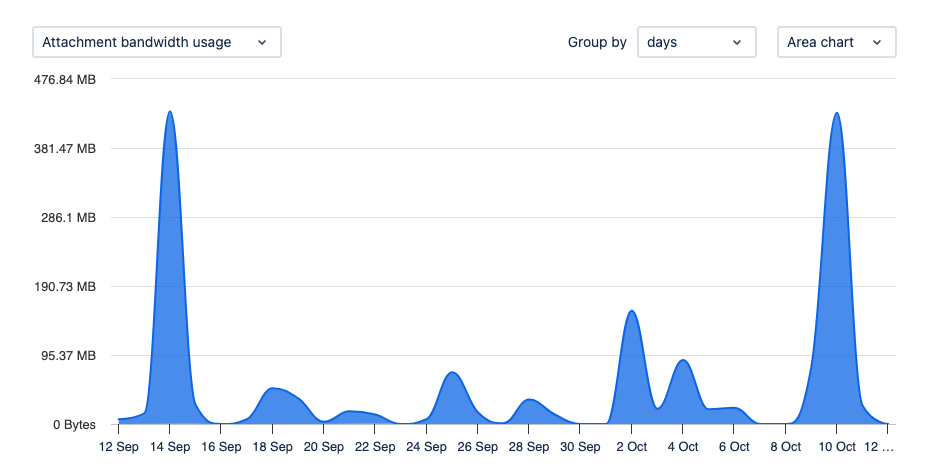Click the 12 Sep x-axis label

[x=119, y=447]
